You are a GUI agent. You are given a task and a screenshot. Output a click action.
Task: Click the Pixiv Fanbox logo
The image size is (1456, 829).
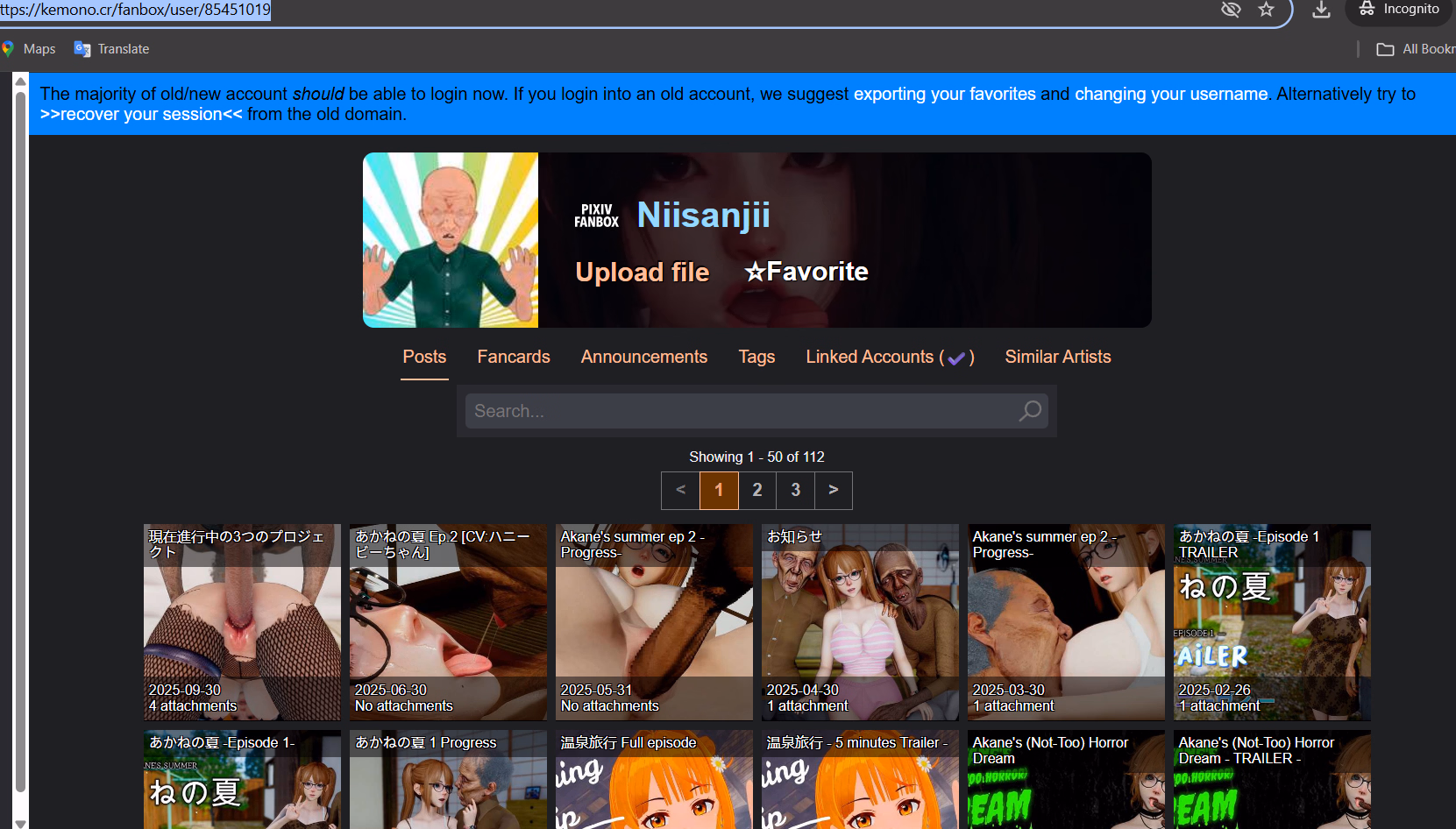point(596,216)
